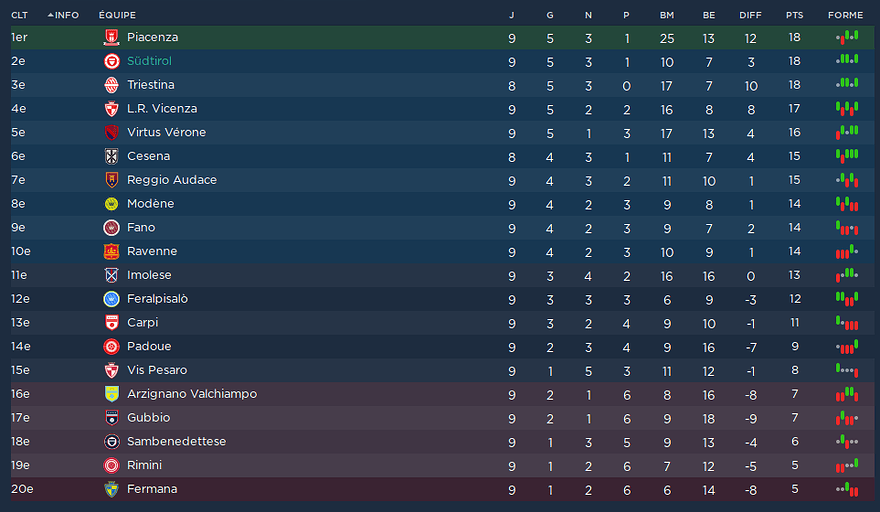The height and width of the screenshot is (512, 880).
Task: Click the Triestina team crest
Action: pos(111,85)
